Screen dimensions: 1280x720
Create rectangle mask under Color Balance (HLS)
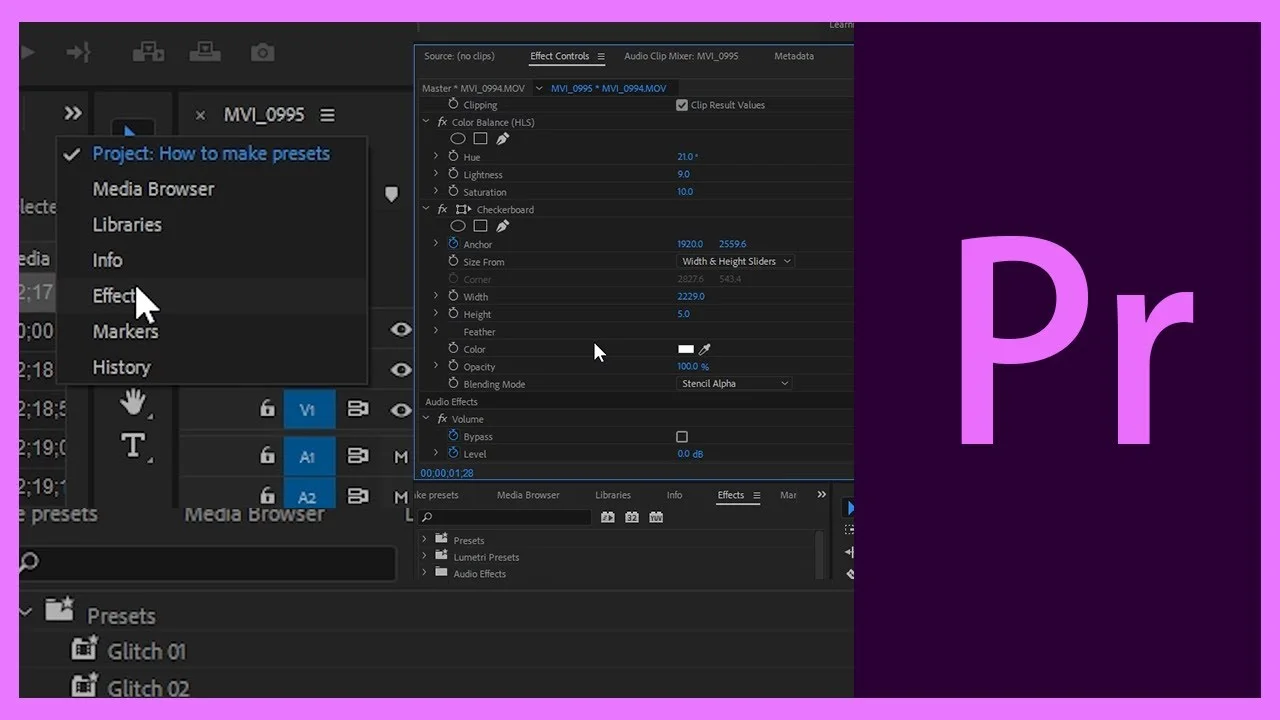point(480,139)
